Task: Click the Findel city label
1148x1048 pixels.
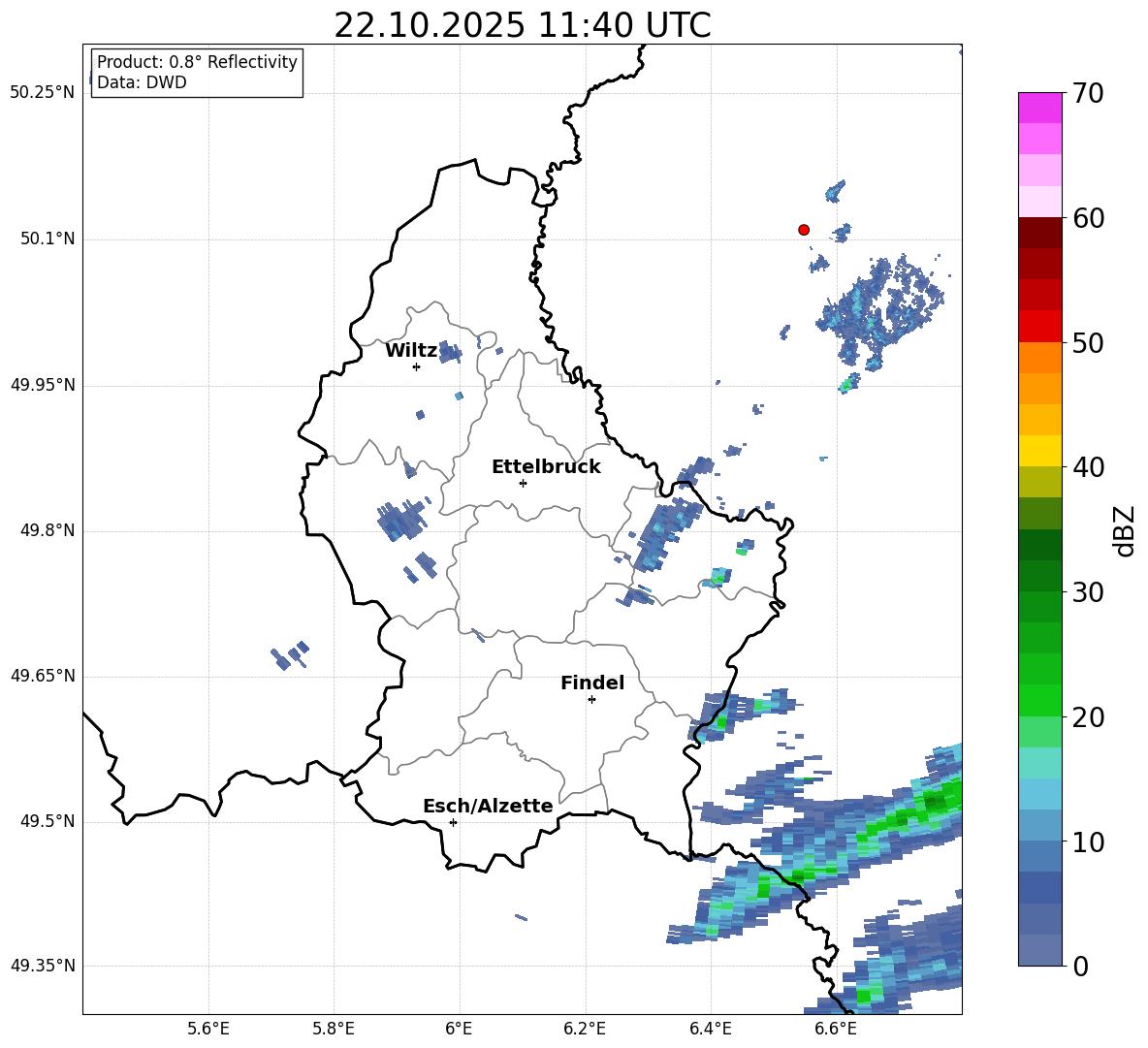Action: point(592,683)
